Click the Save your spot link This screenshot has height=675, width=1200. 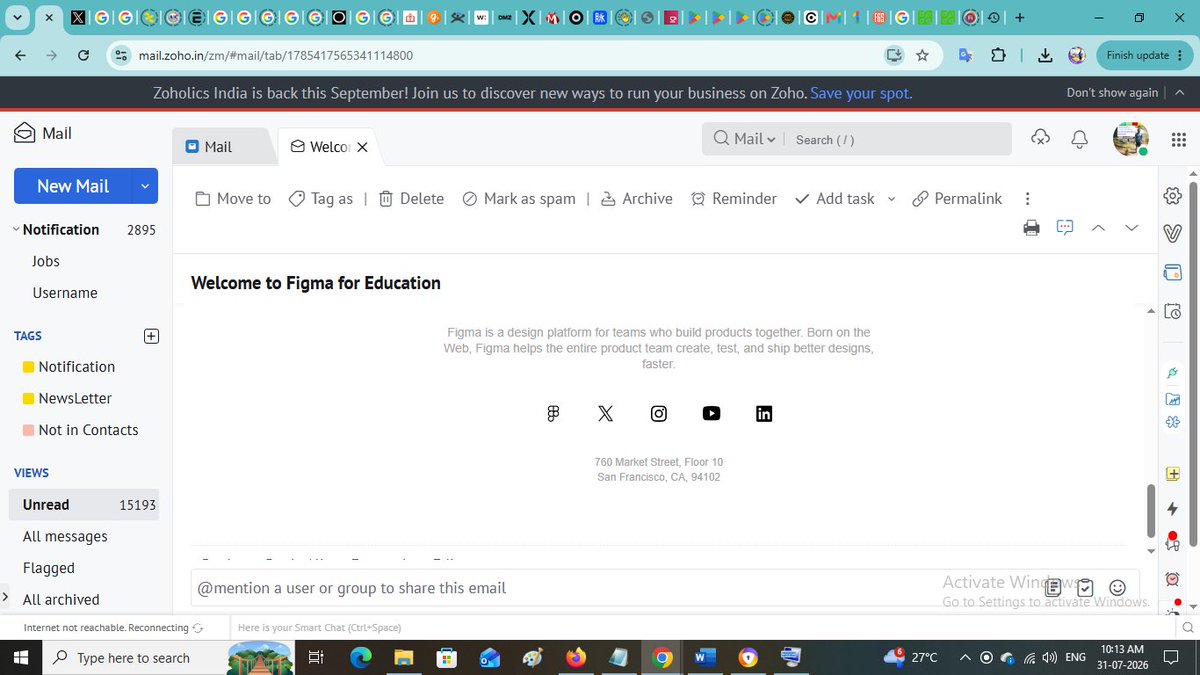click(x=861, y=93)
